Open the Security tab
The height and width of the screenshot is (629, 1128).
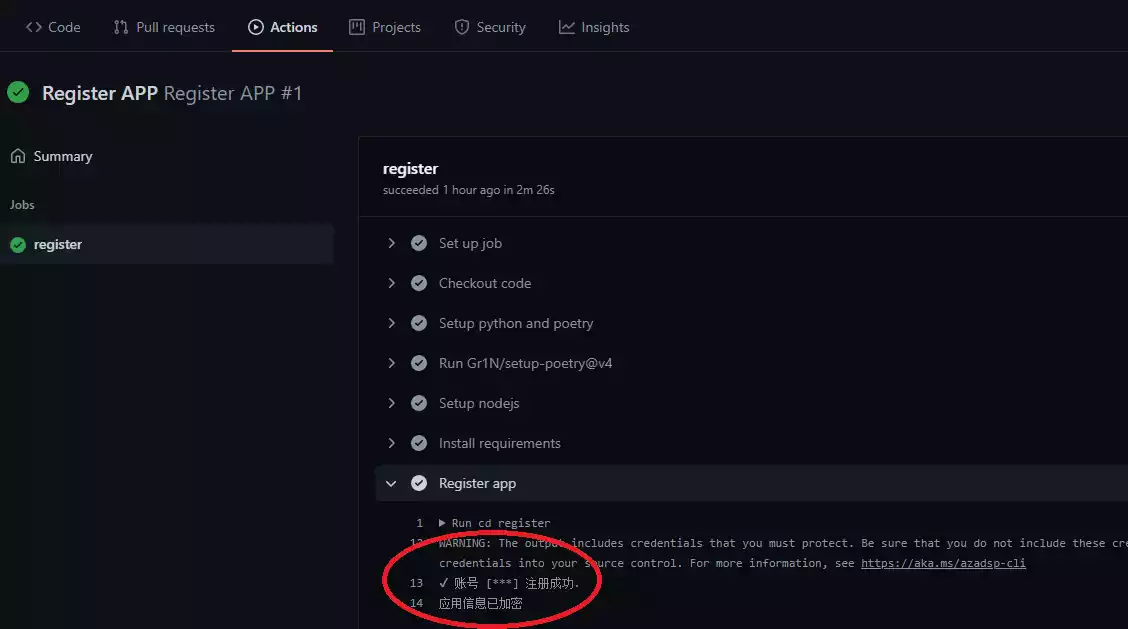pos(490,27)
